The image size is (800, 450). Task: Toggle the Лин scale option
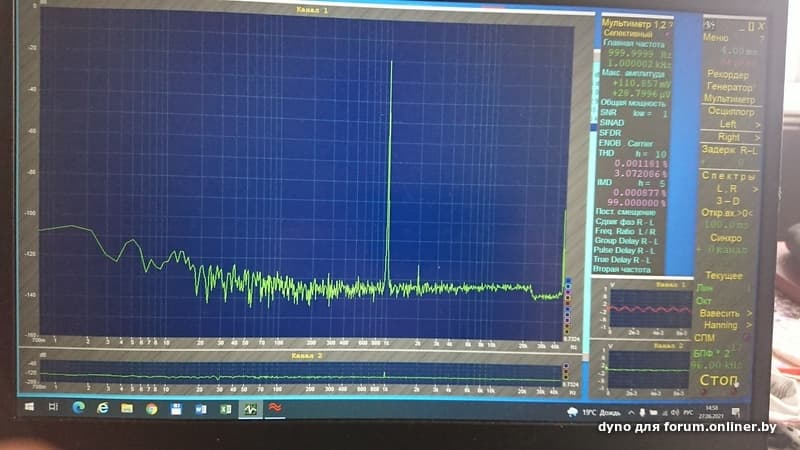[704, 289]
